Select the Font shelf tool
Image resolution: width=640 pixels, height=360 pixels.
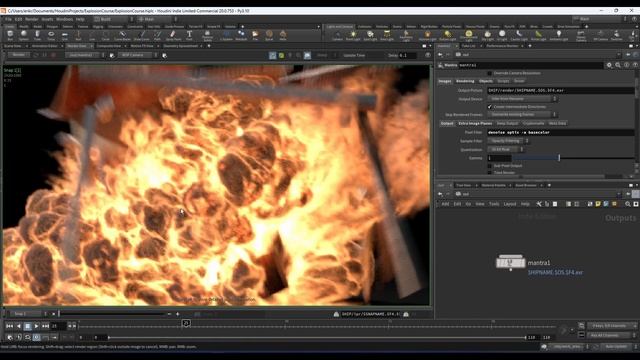pos(189,36)
